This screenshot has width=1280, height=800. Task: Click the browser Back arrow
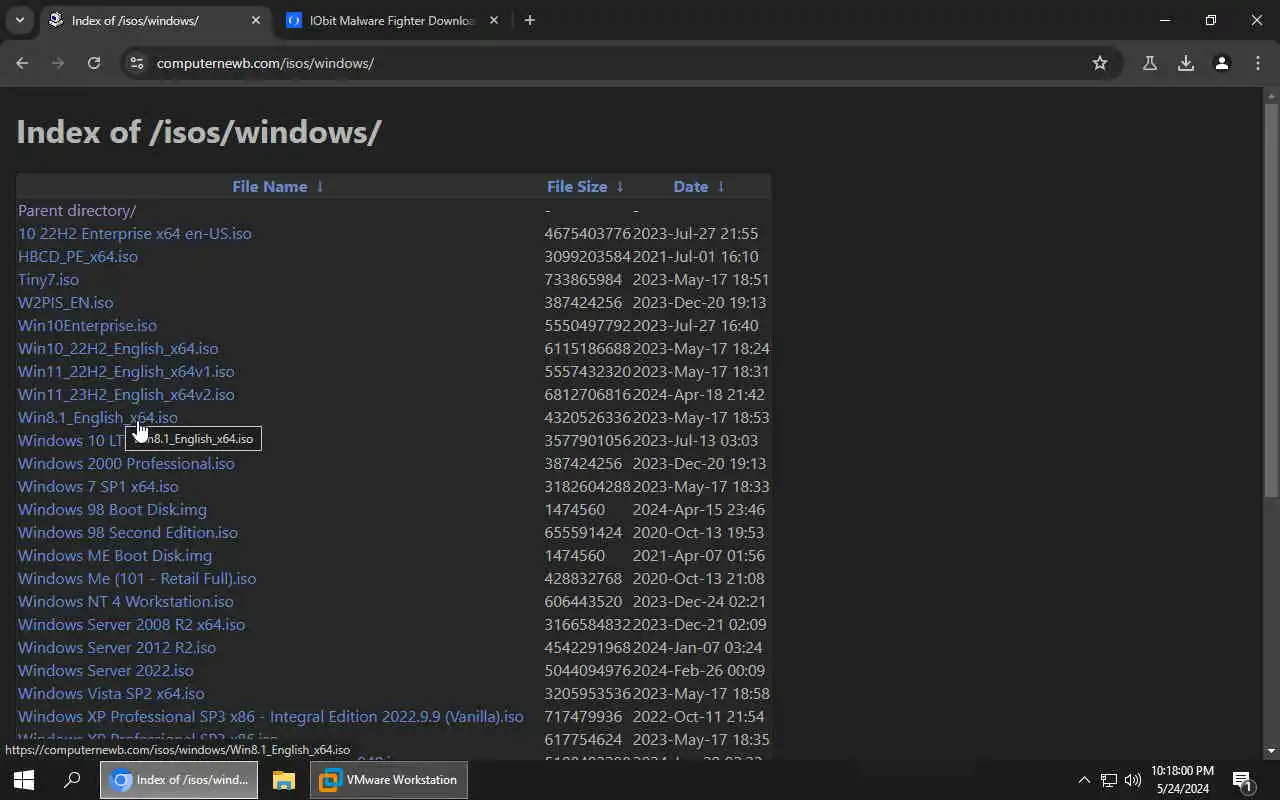tap(22, 63)
